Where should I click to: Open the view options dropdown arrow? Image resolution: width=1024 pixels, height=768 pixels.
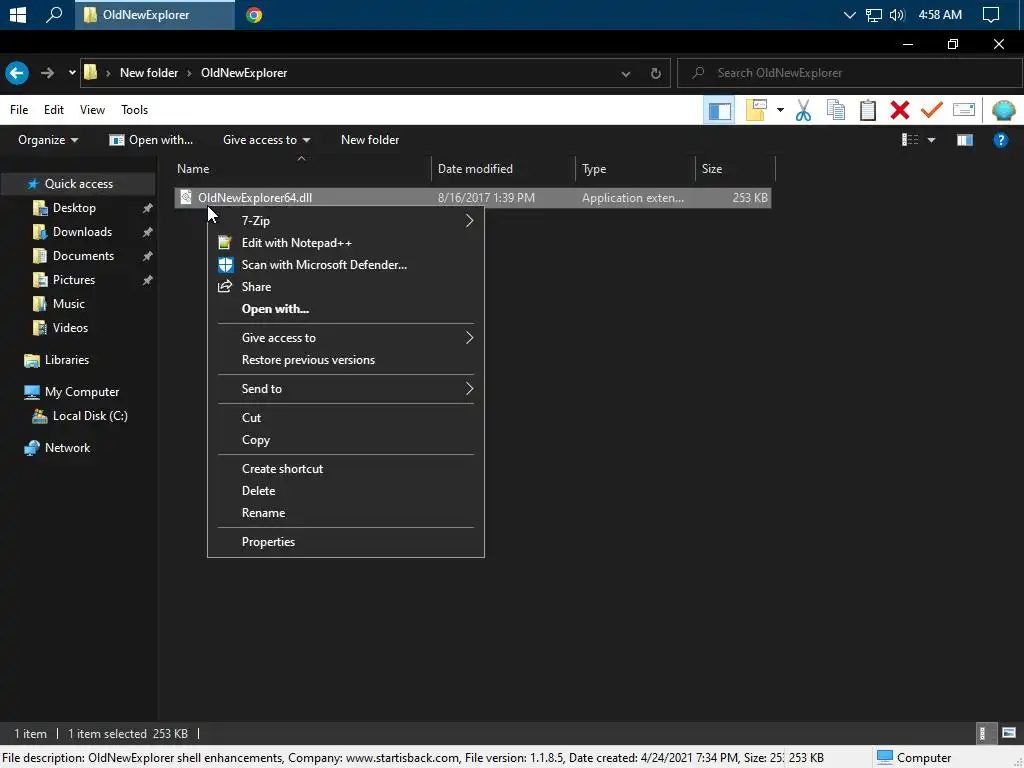point(931,140)
